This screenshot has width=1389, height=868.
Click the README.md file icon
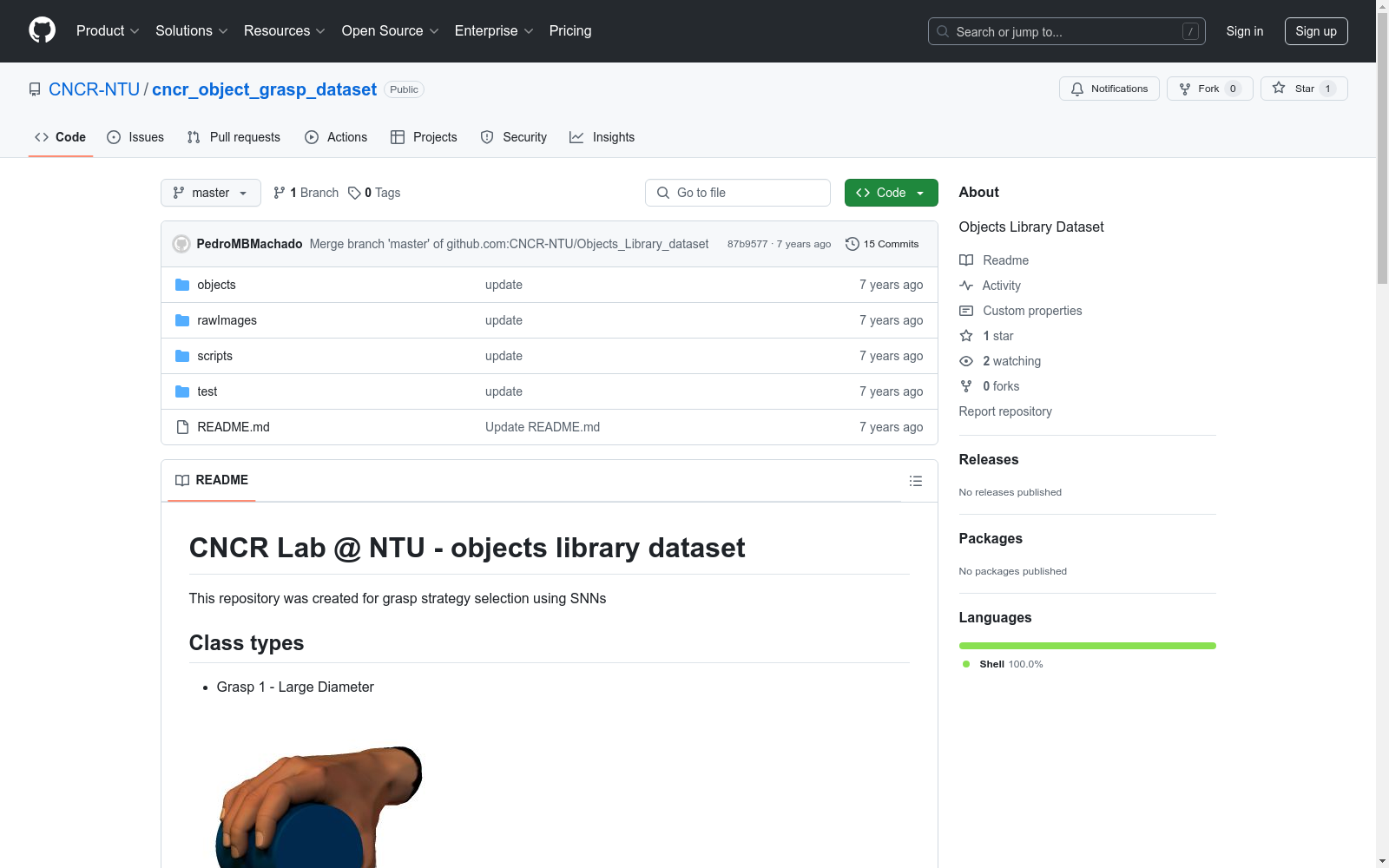(x=182, y=427)
